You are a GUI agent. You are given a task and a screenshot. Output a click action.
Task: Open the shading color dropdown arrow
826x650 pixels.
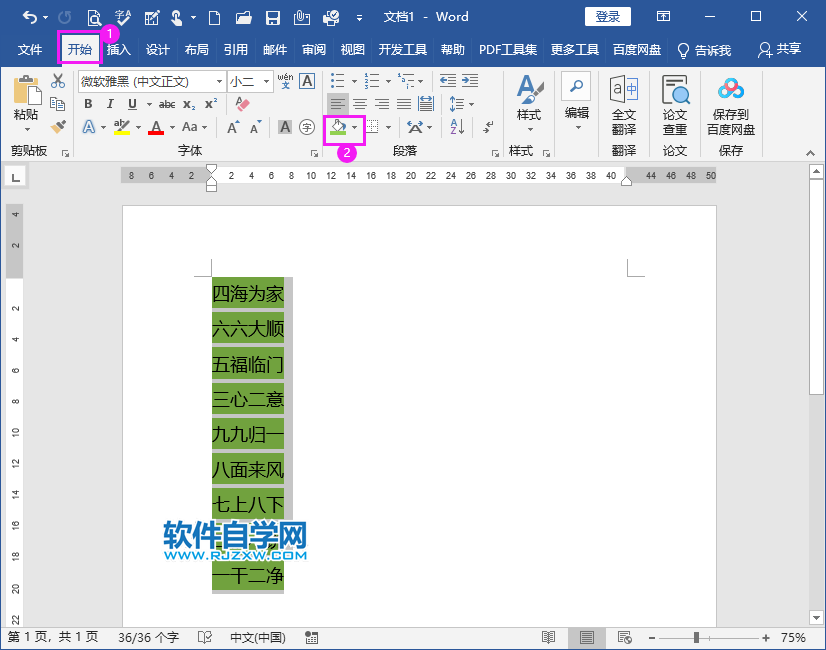click(x=355, y=127)
